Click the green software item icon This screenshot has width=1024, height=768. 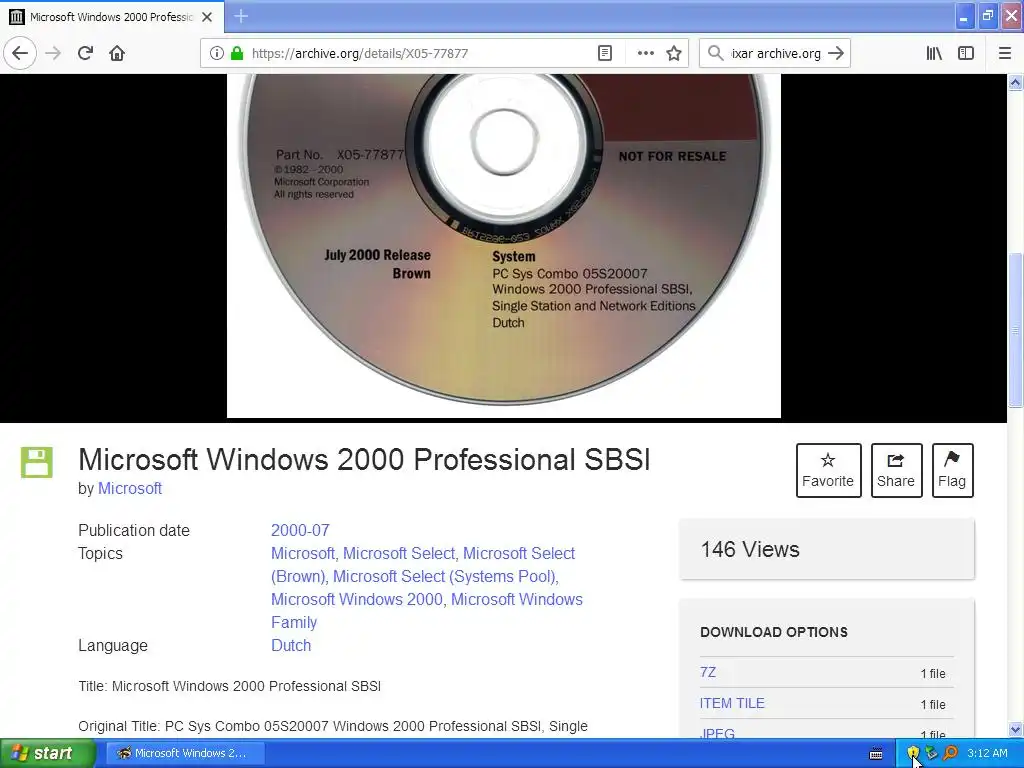pos(37,462)
